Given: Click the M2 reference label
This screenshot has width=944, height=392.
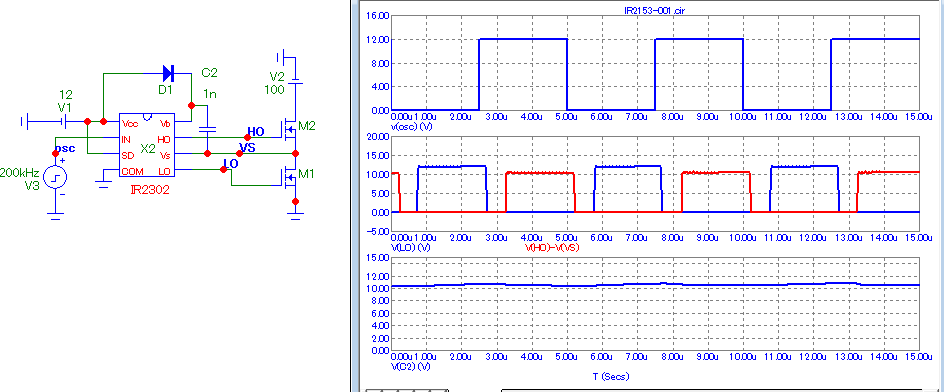Looking at the screenshot, I should pyautogui.click(x=307, y=125).
